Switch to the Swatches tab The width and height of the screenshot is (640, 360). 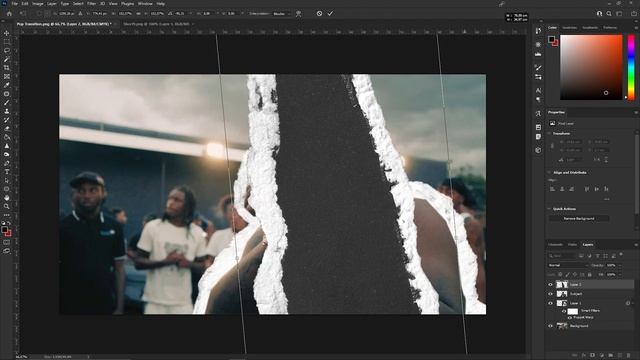[569, 28]
